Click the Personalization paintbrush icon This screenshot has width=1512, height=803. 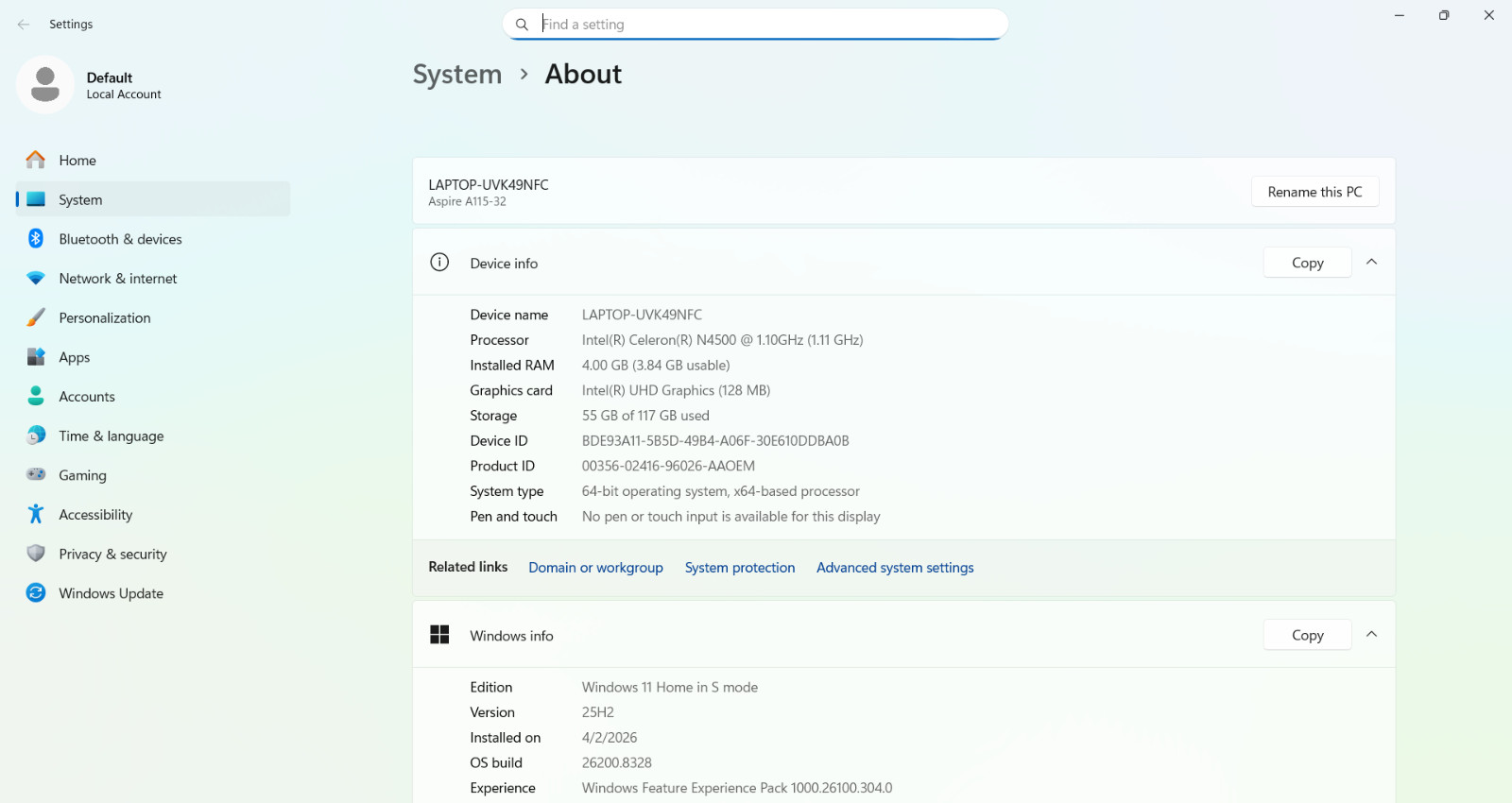pyautogui.click(x=36, y=317)
